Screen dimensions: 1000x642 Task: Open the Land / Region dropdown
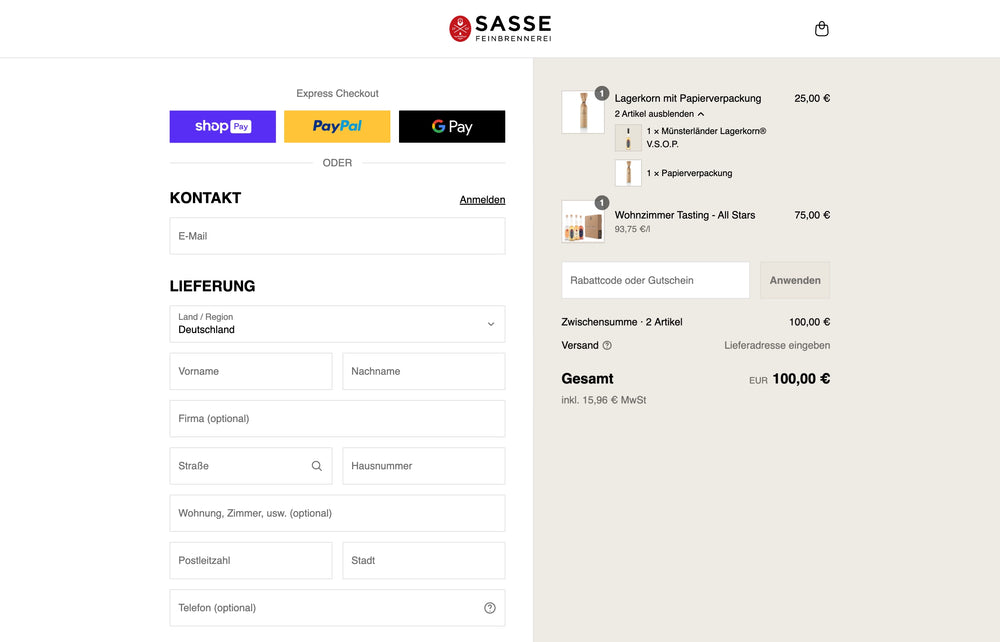coord(337,324)
